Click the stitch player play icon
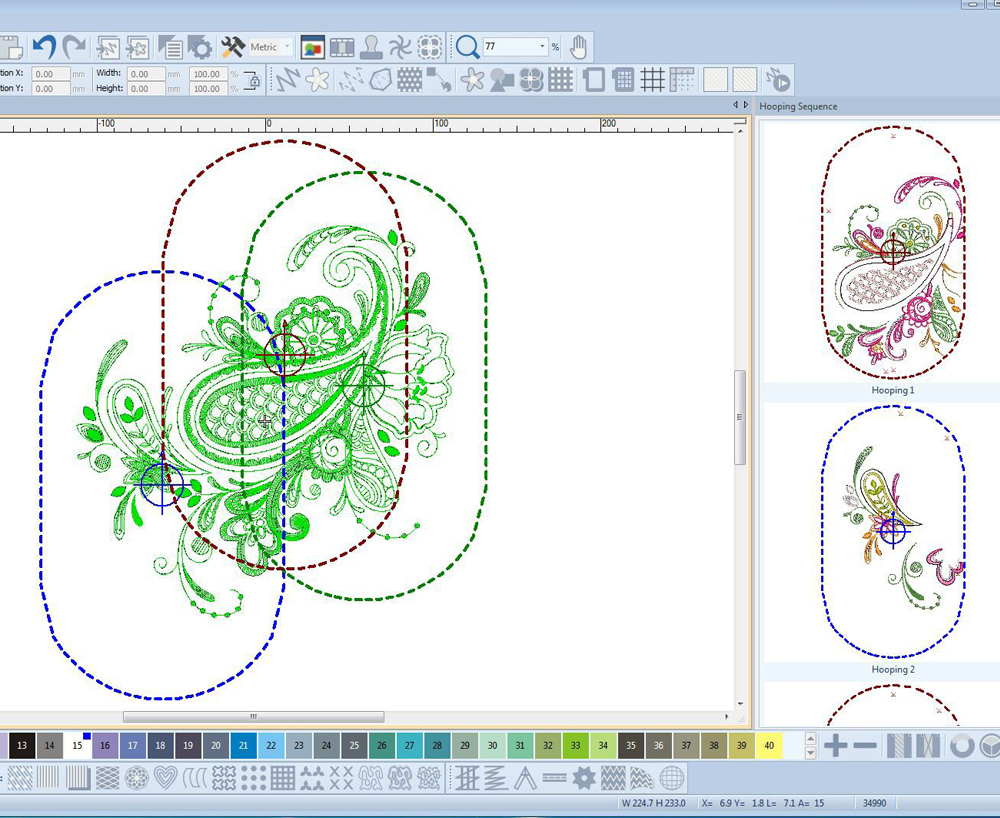The width and height of the screenshot is (1000, 818). pos(778,80)
